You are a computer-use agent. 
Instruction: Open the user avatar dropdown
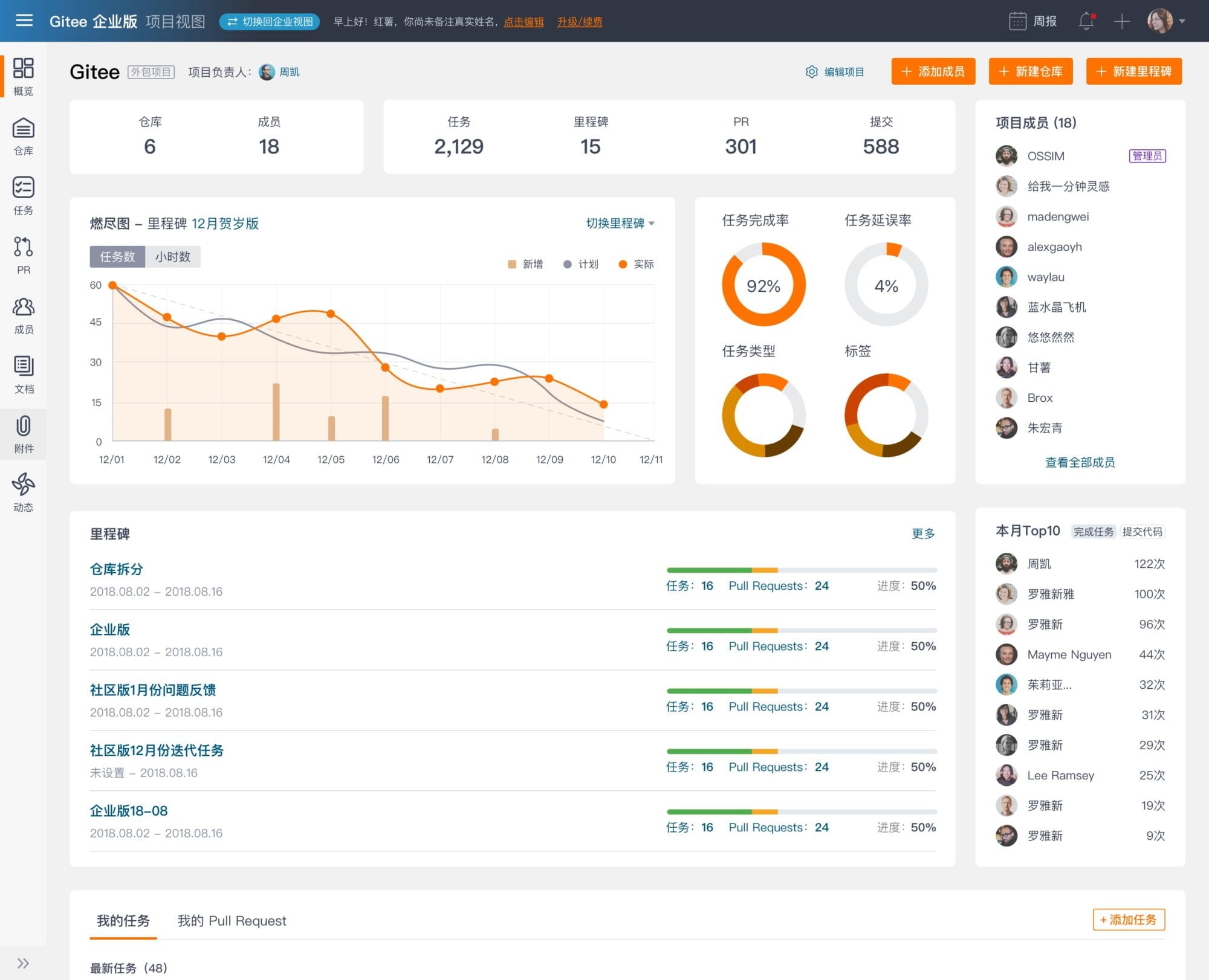point(1167,21)
